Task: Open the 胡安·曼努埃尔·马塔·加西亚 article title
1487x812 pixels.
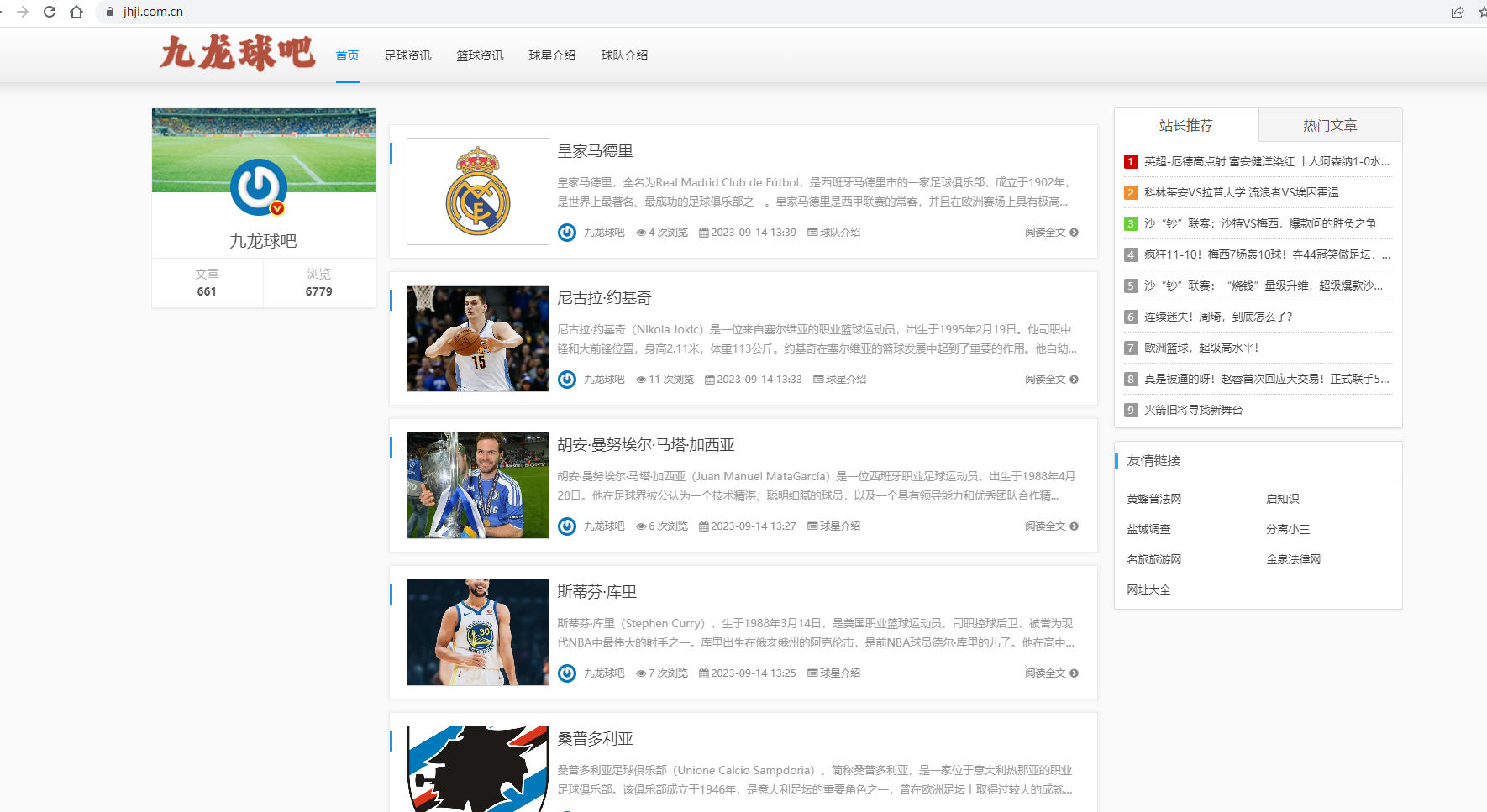Action: pyautogui.click(x=645, y=445)
